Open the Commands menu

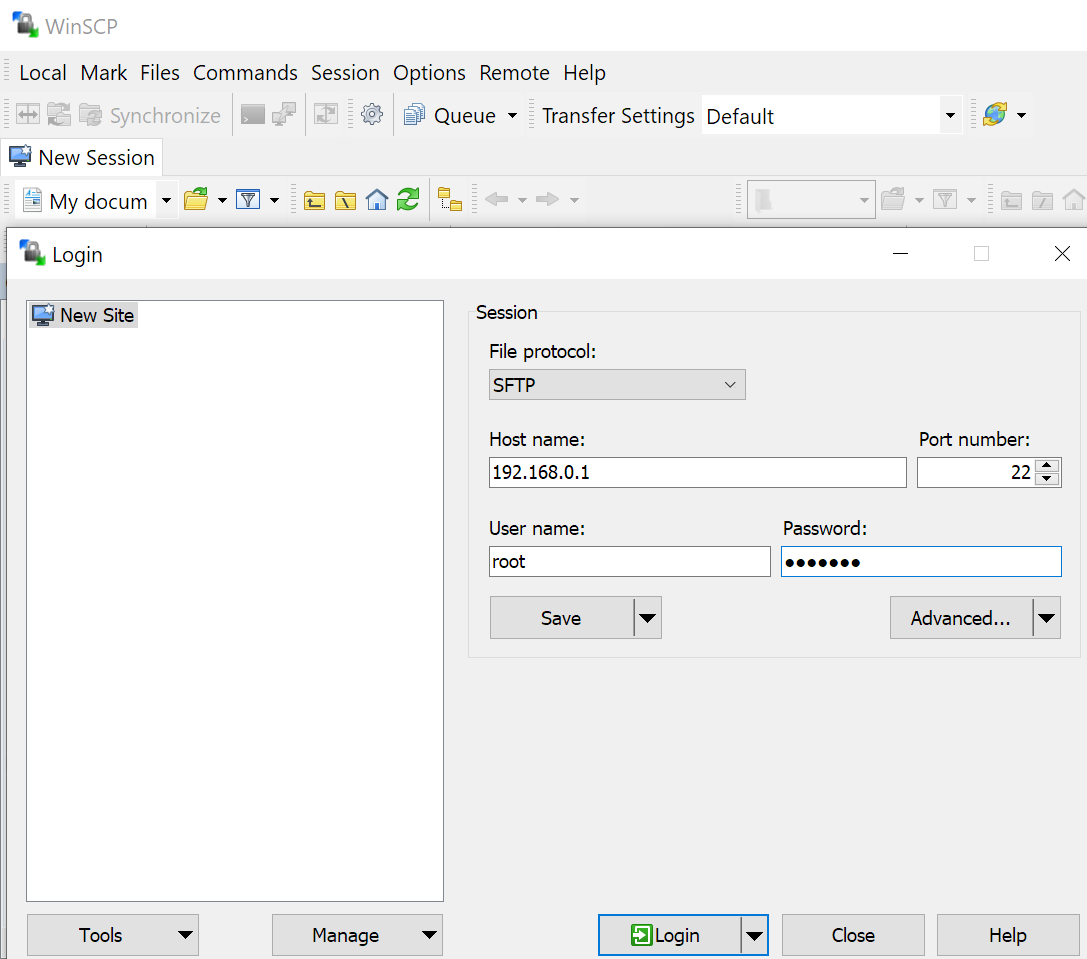coord(245,73)
